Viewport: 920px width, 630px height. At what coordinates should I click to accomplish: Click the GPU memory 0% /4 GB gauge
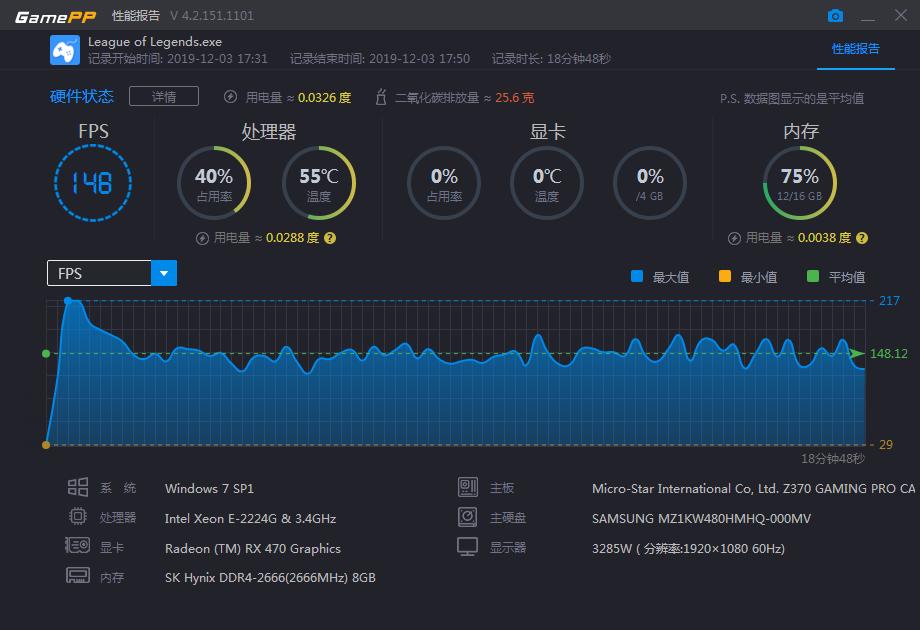coord(650,183)
